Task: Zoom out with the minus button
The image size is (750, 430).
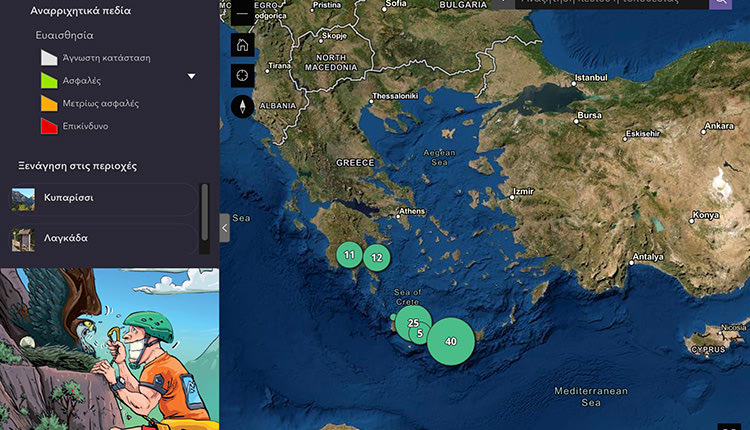Action: coord(243,13)
